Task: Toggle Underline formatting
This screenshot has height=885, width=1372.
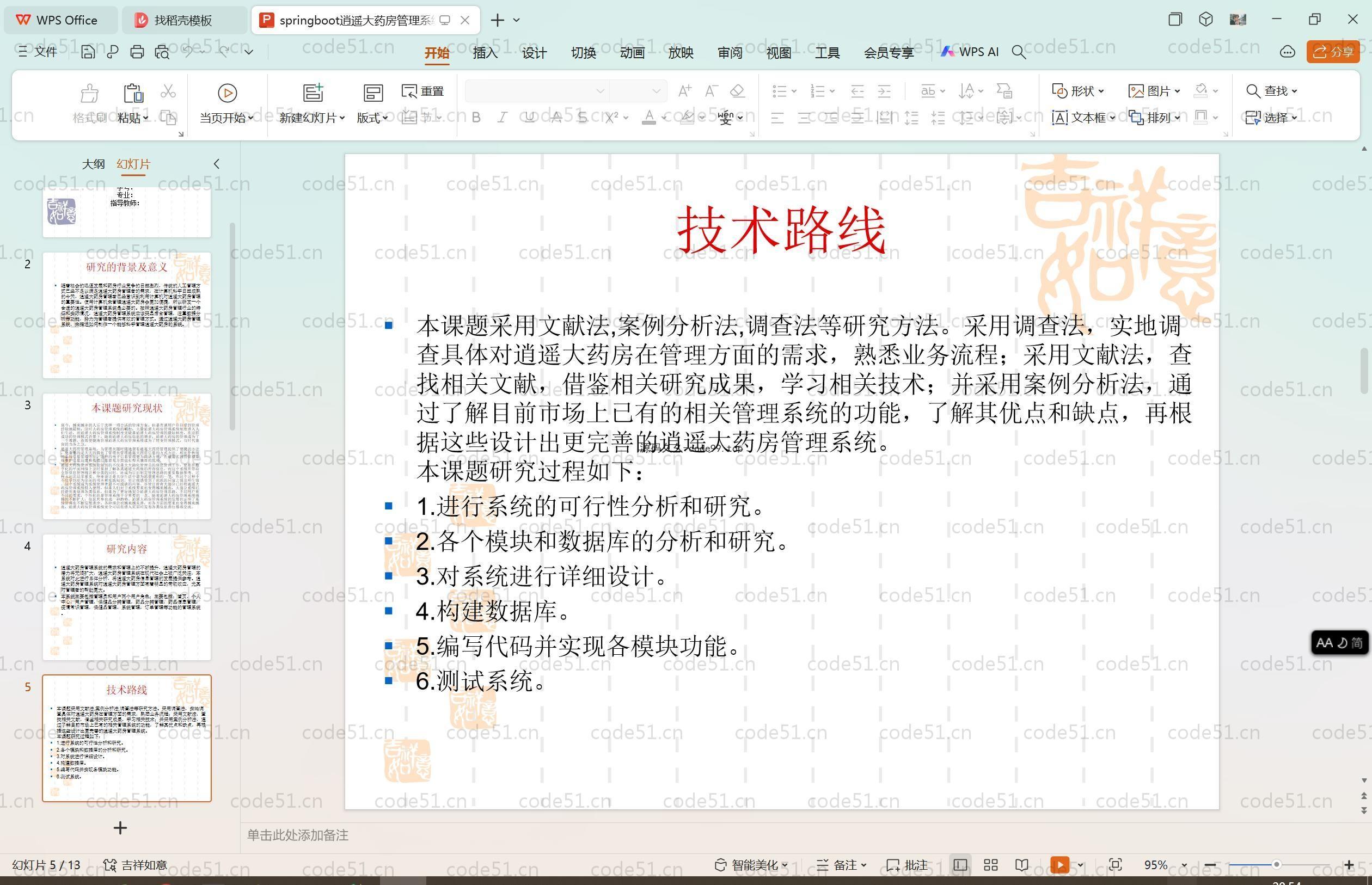Action: tap(529, 118)
